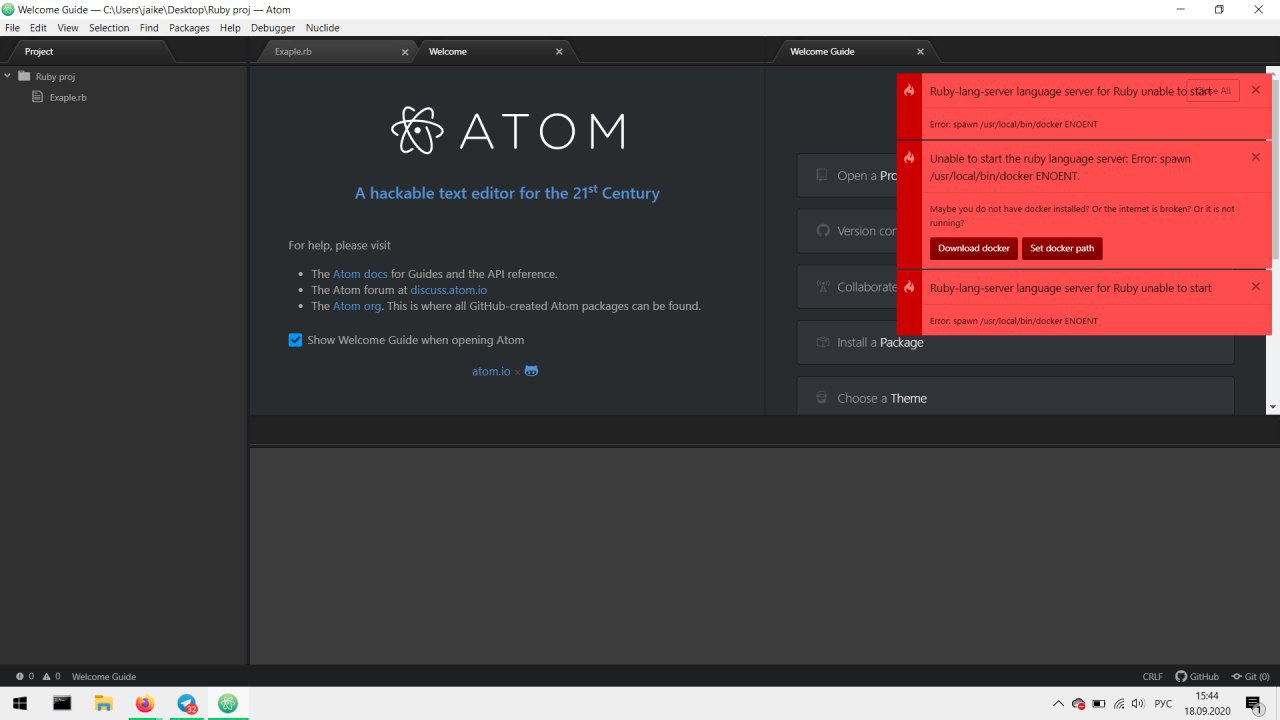The width and height of the screenshot is (1280, 720).
Task: Open the Windows Start menu
Action: (20, 704)
